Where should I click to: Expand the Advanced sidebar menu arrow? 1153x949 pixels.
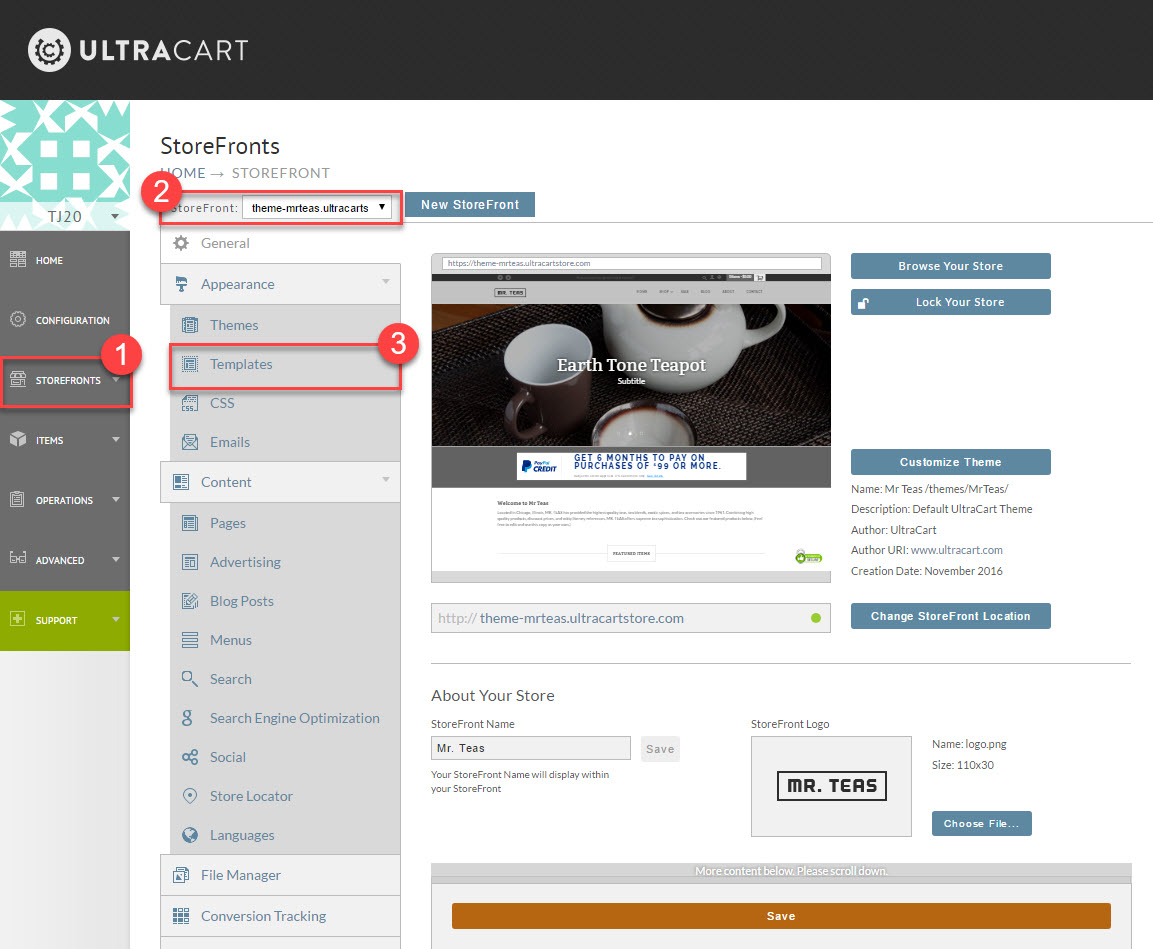pos(115,559)
